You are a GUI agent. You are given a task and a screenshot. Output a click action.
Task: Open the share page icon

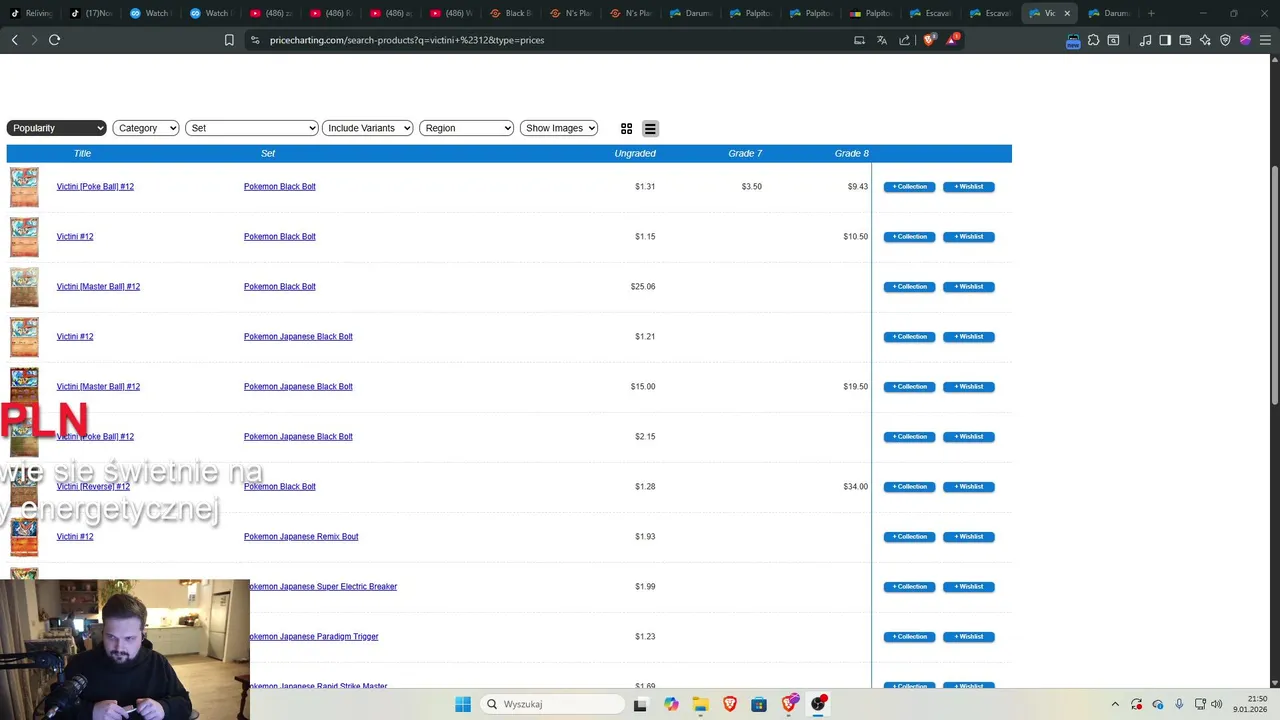[x=904, y=40]
